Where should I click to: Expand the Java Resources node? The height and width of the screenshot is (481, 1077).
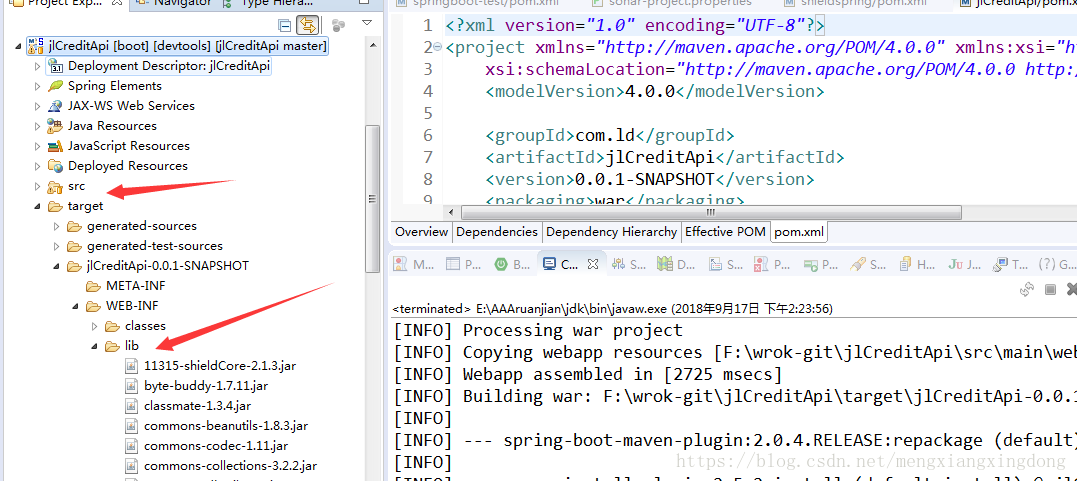(x=38, y=126)
